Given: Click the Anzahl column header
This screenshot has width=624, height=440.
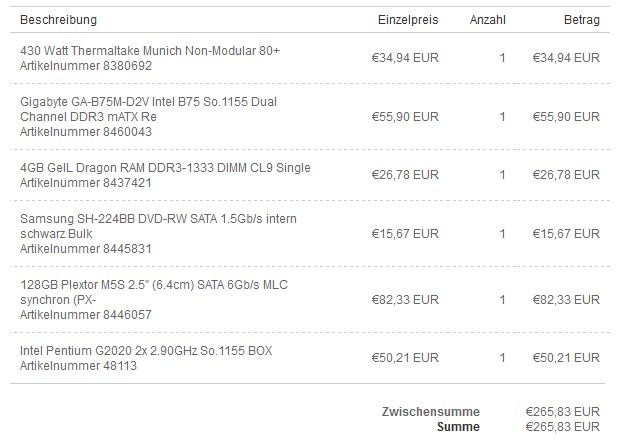Looking at the screenshot, I should click(488, 20).
